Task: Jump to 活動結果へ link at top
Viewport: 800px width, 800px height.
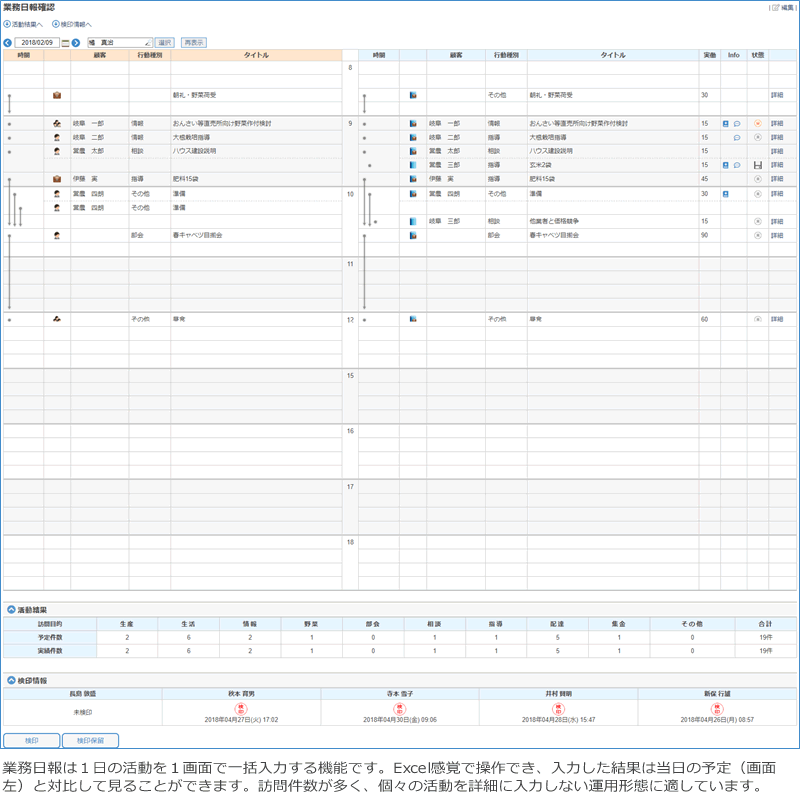Action: [25, 24]
